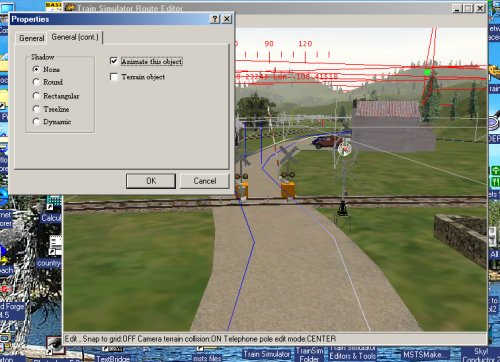This screenshot has width=500, height=362.
Task: Maximize the Train Simulator Route Editor window
Action: 468,8
